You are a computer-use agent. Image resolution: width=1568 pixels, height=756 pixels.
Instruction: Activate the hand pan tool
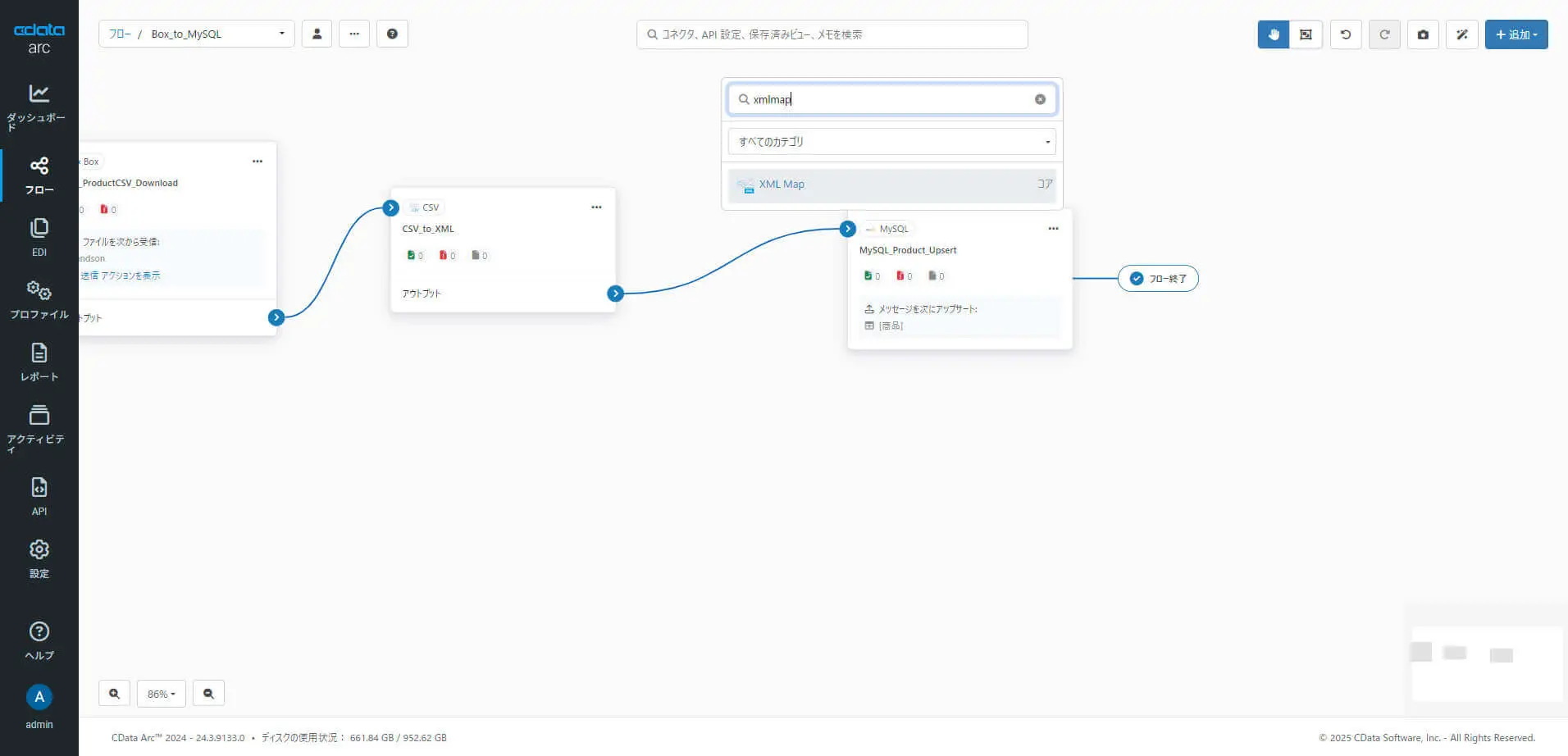(1274, 34)
